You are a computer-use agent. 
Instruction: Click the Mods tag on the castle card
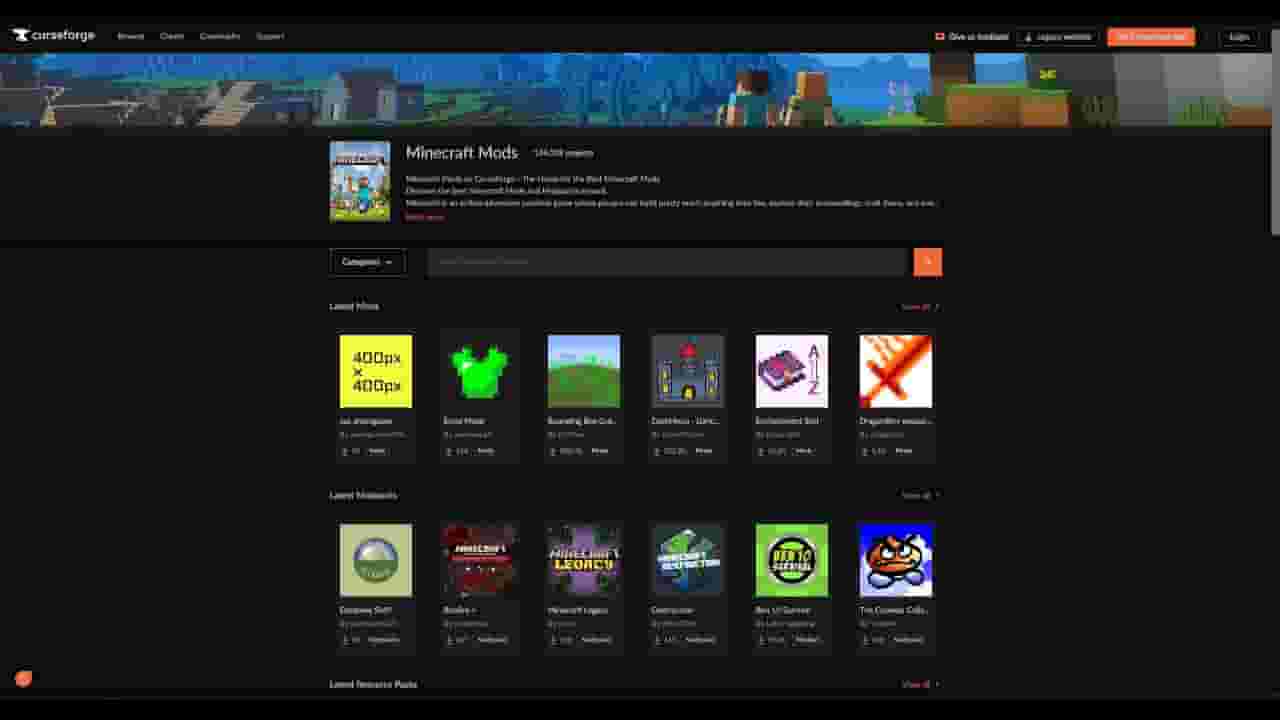click(704, 451)
